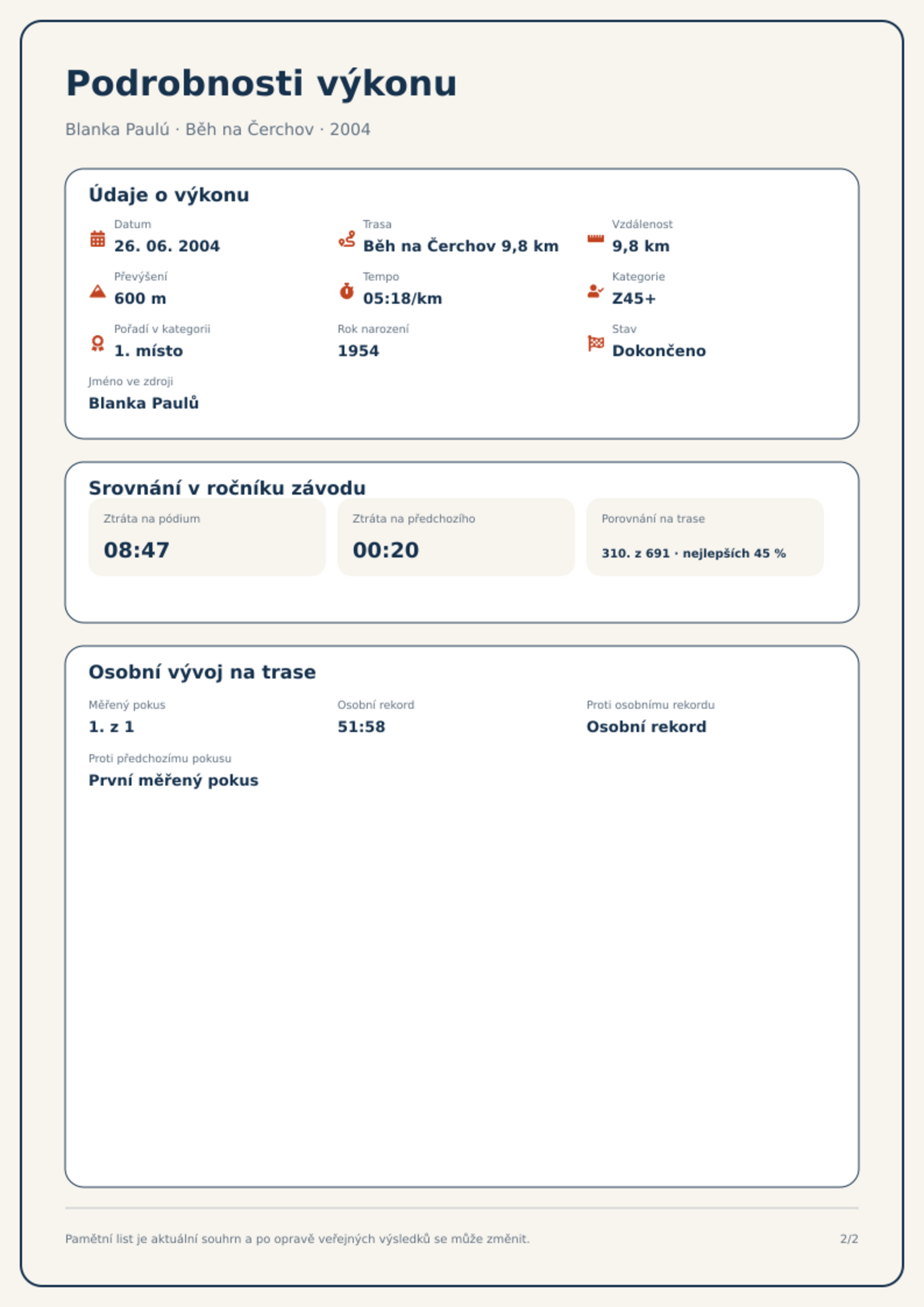Screen dimensions: 924x1307
Task: Click the Podrobnosti výkonu heading
Action: click(x=261, y=83)
